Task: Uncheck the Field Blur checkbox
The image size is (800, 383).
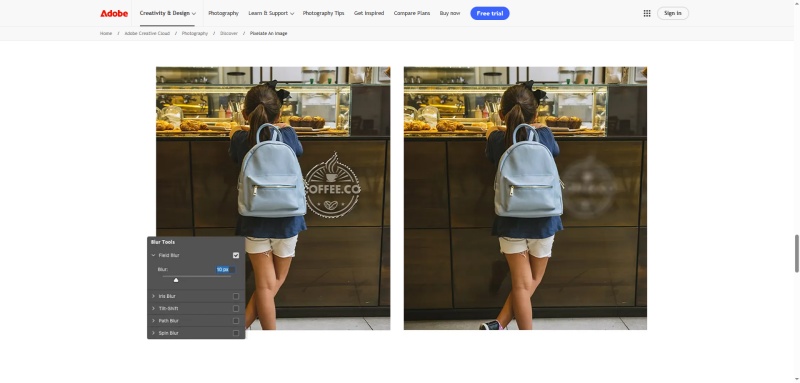Action: [236, 255]
